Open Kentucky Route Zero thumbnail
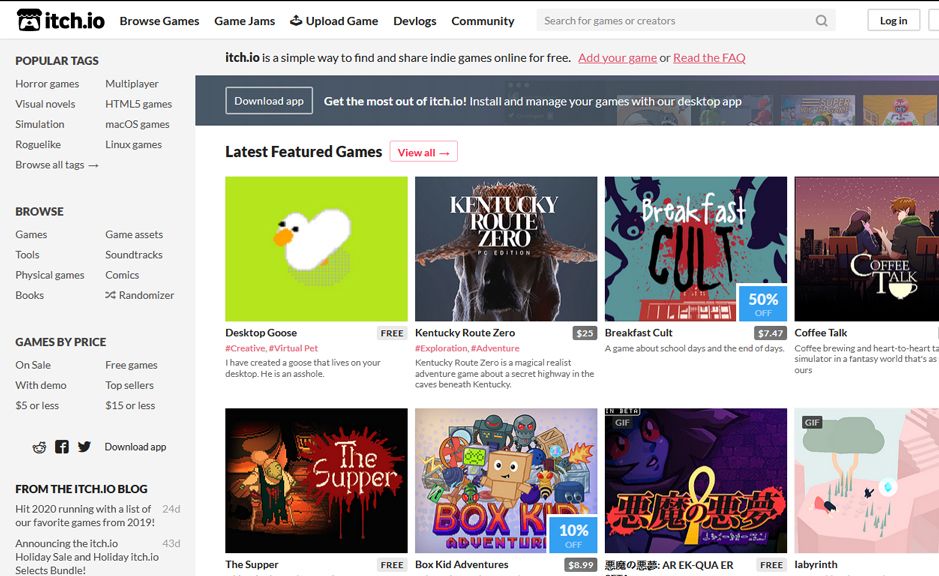Viewport: 939px width, 576px height. (506, 248)
